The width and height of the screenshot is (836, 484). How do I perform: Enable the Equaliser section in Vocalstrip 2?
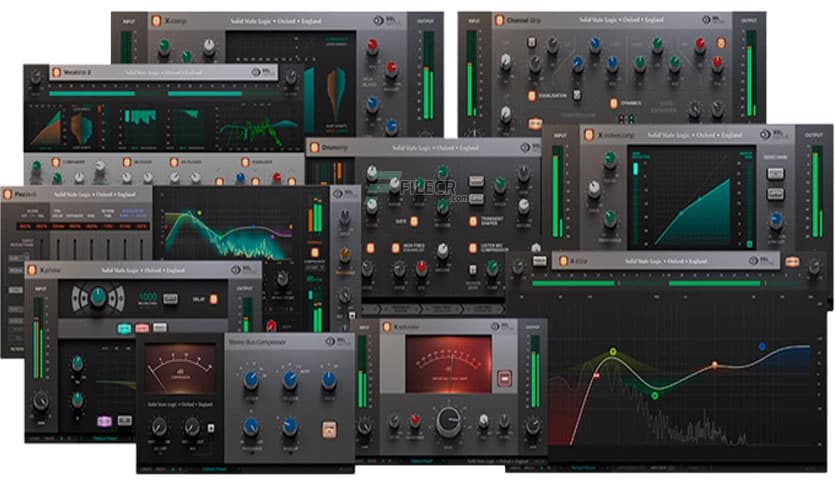click(x=245, y=162)
